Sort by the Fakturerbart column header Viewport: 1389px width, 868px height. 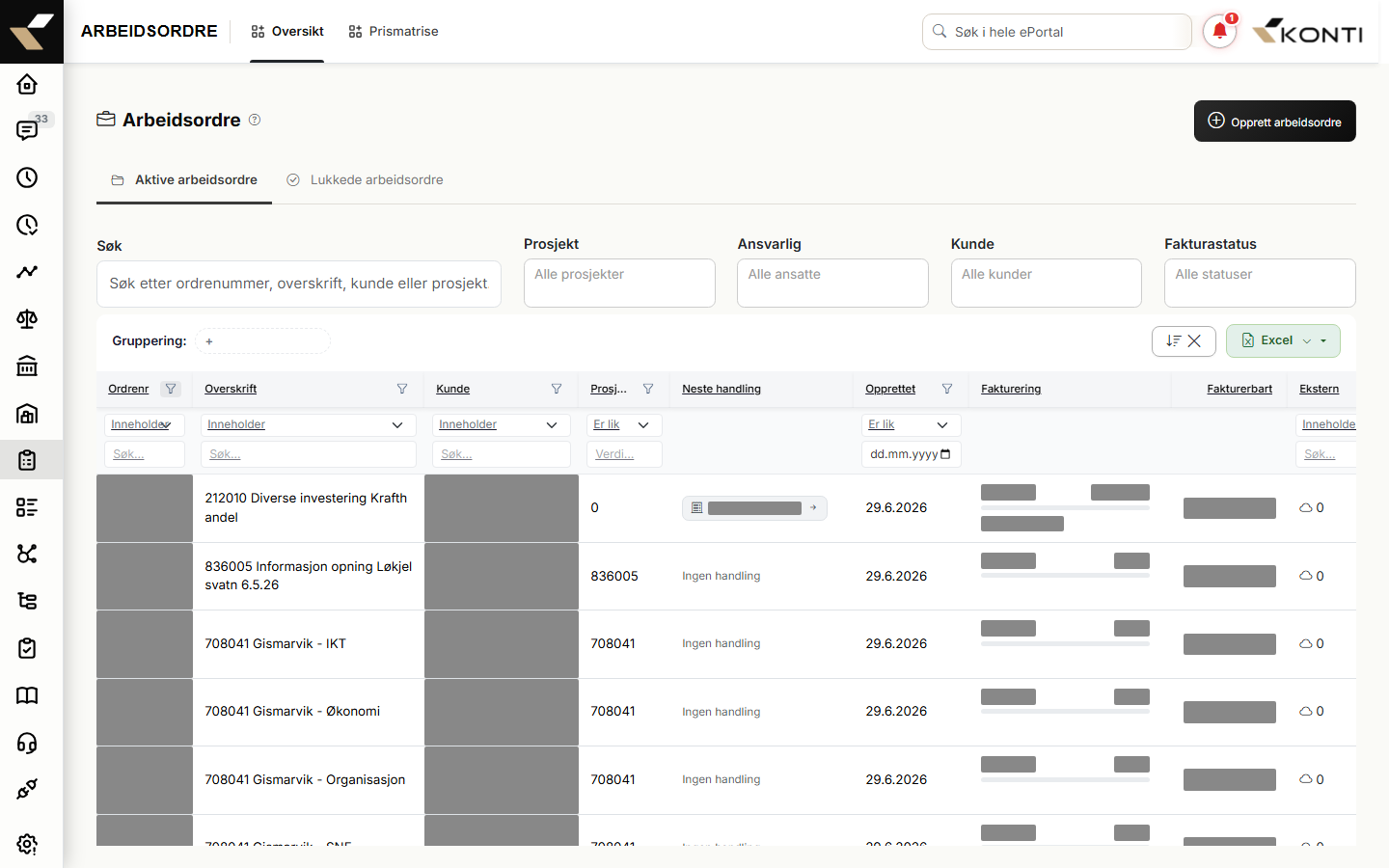tap(1239, 389)
